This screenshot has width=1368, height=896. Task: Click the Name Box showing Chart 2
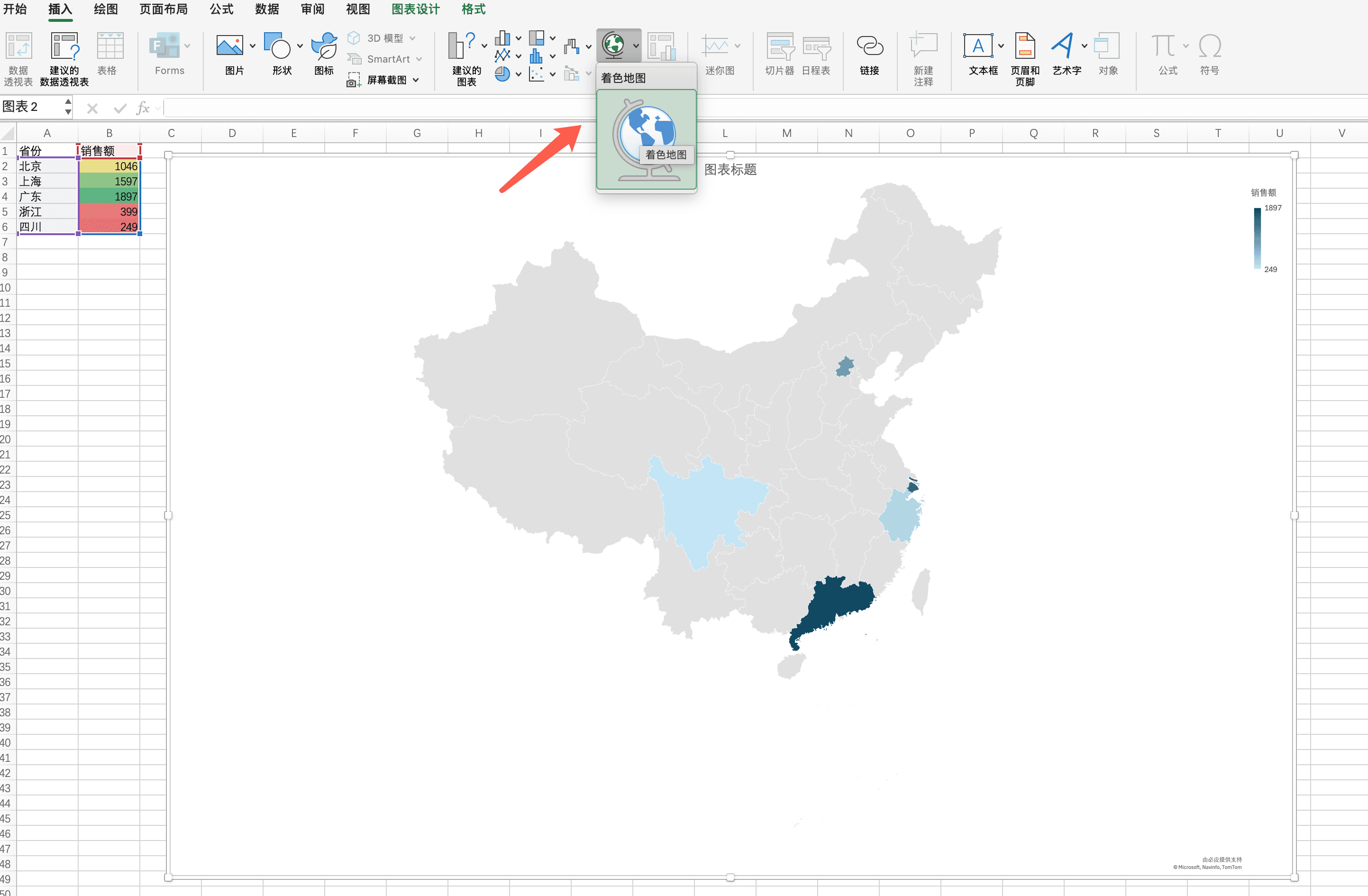click(29, 107)
